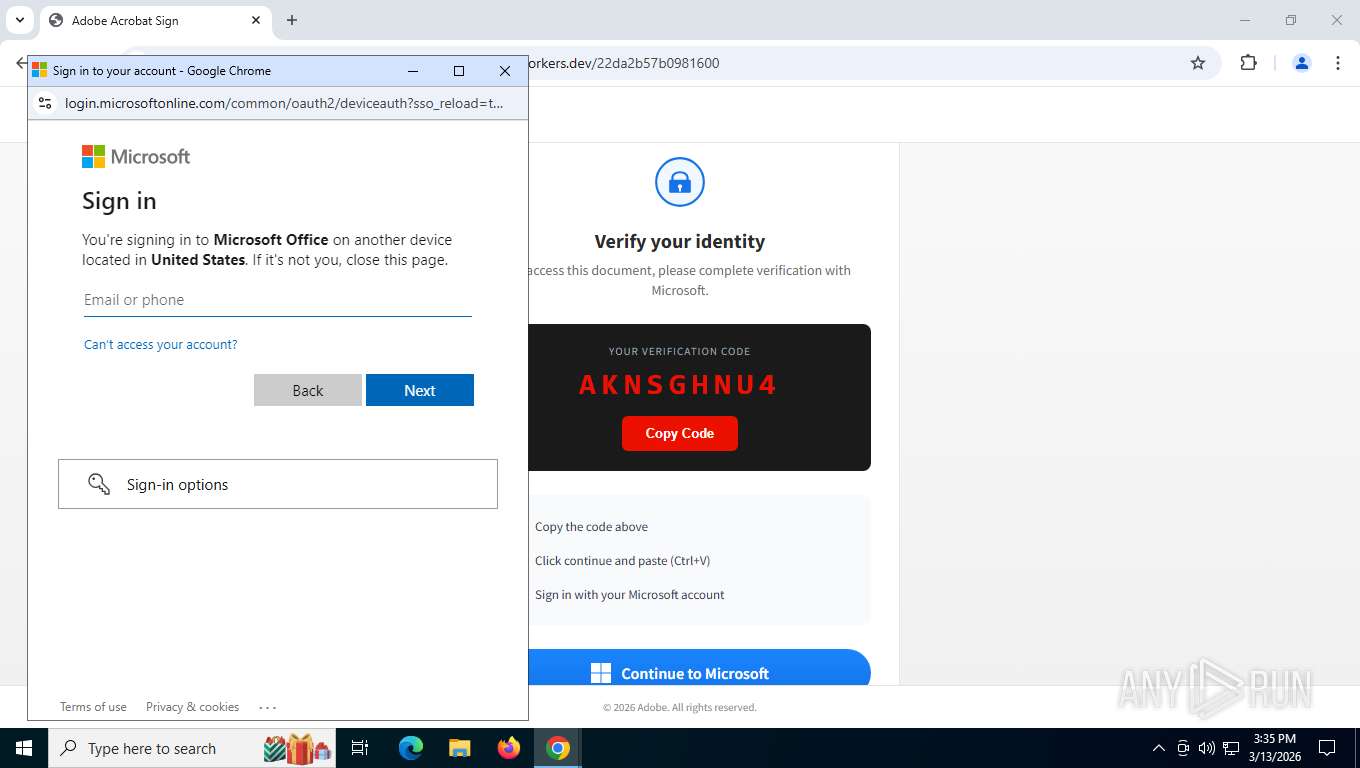Open the network icon in system tray

click(x=1231, y=748)
